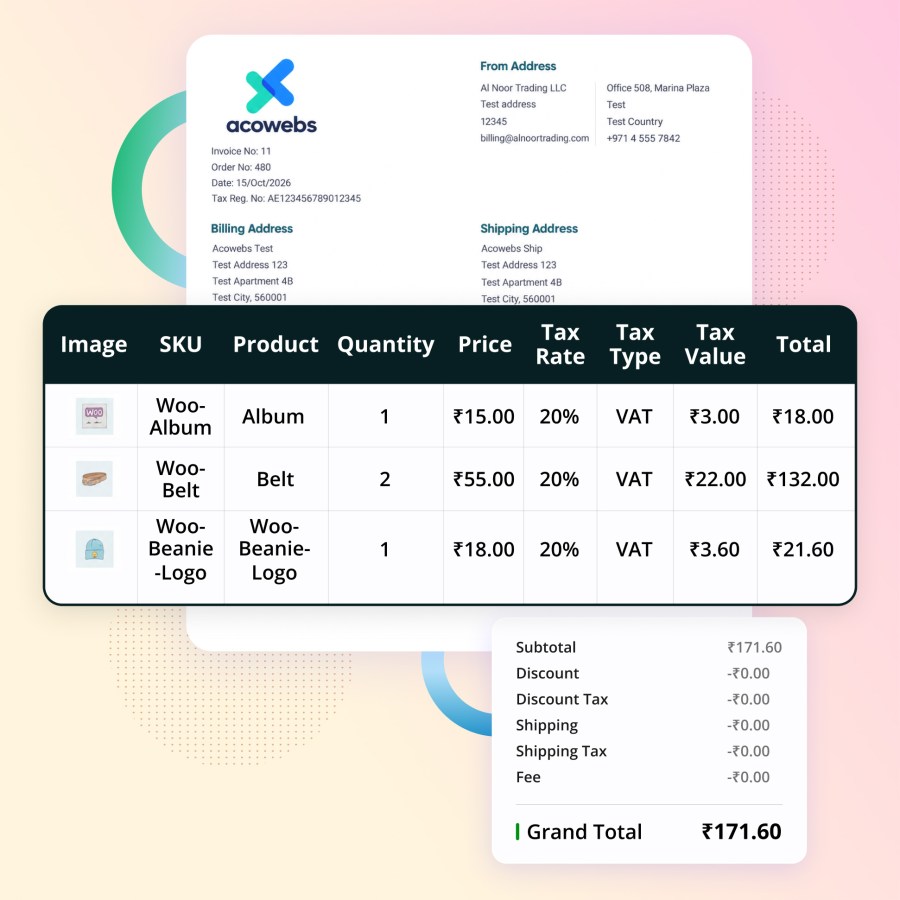Select the Tax Type column header
The height and width of the screenshot is (900, 900).
635,344
